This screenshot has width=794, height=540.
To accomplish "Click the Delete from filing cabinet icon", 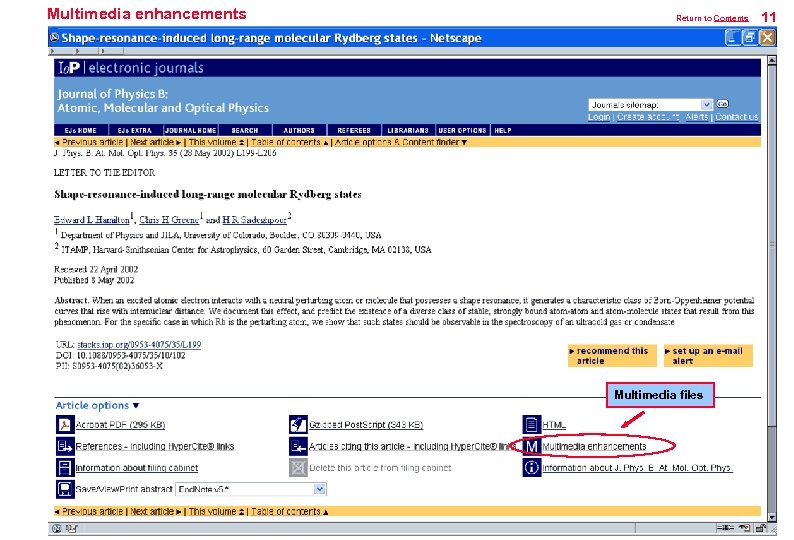I will point(298,468).
